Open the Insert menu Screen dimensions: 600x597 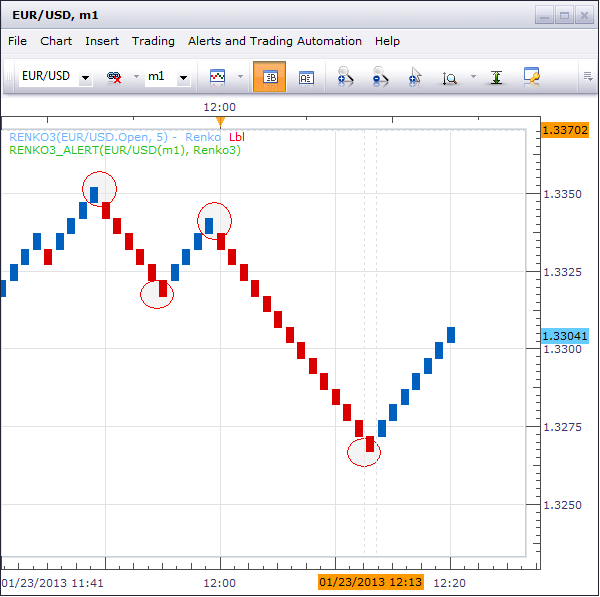pos(102,41)
